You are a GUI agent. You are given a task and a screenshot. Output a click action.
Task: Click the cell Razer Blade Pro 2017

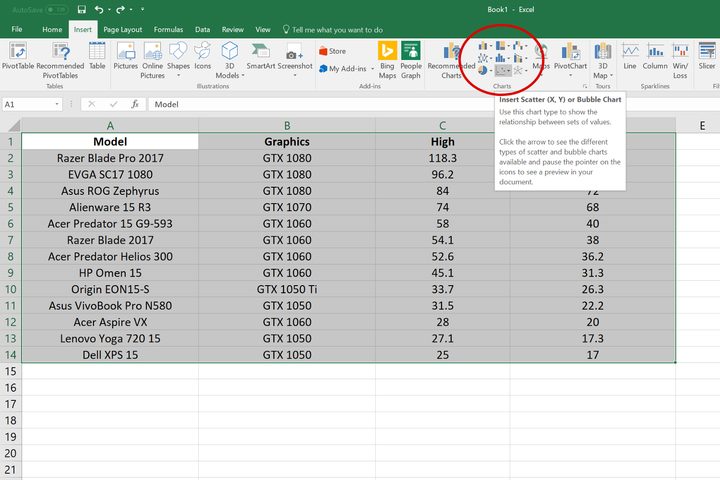(x=110, y=158)
